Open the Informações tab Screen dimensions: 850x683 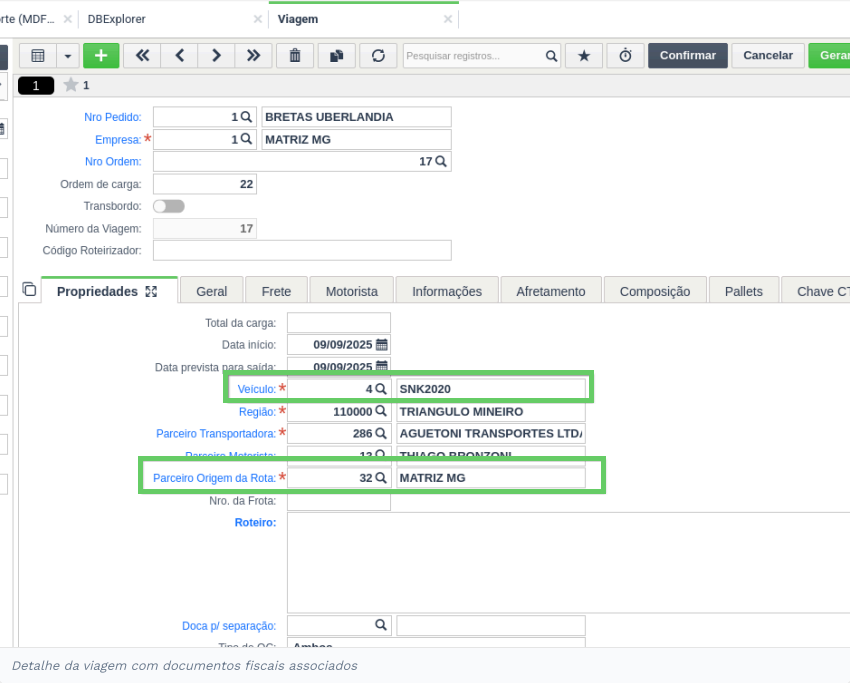(x=447, y=292)
